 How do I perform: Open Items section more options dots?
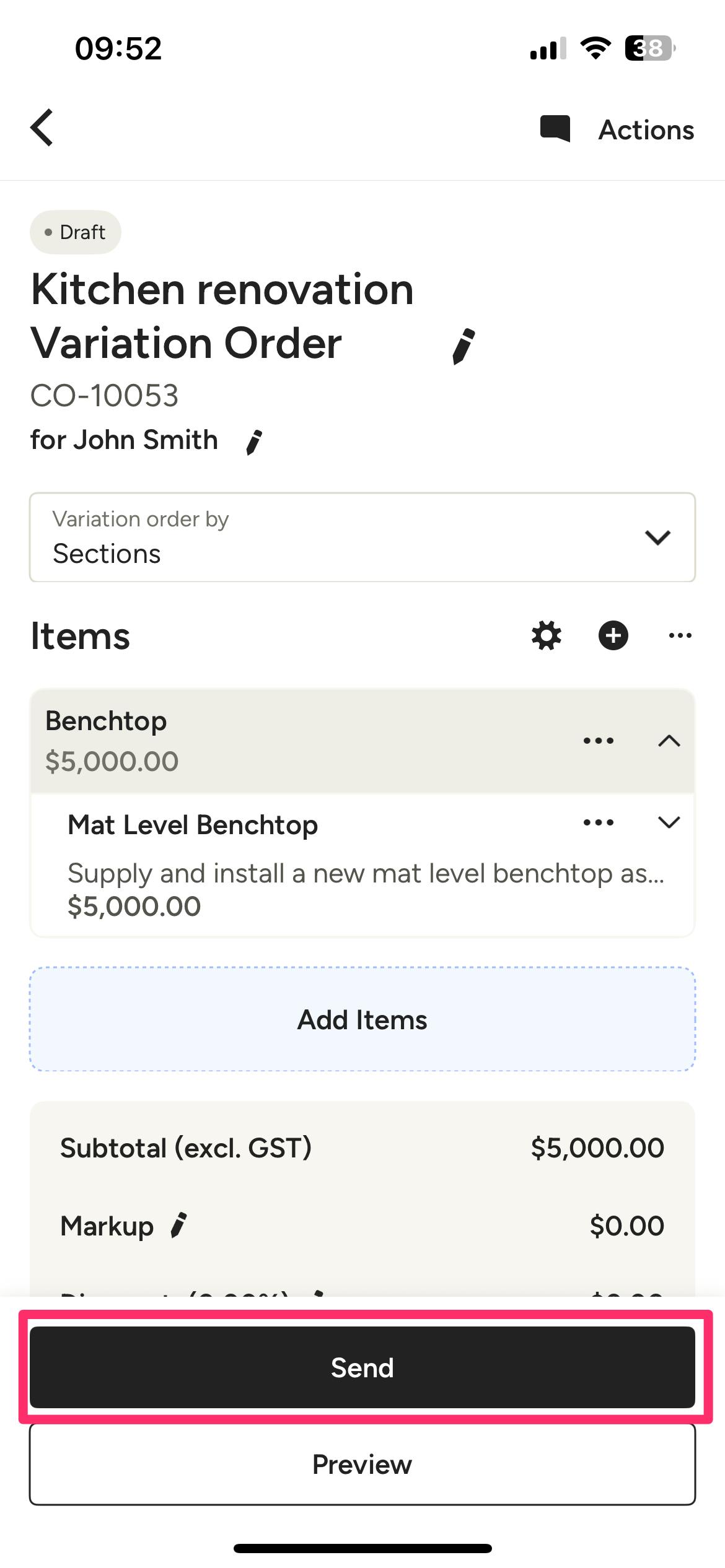click(x=680, y=635)
